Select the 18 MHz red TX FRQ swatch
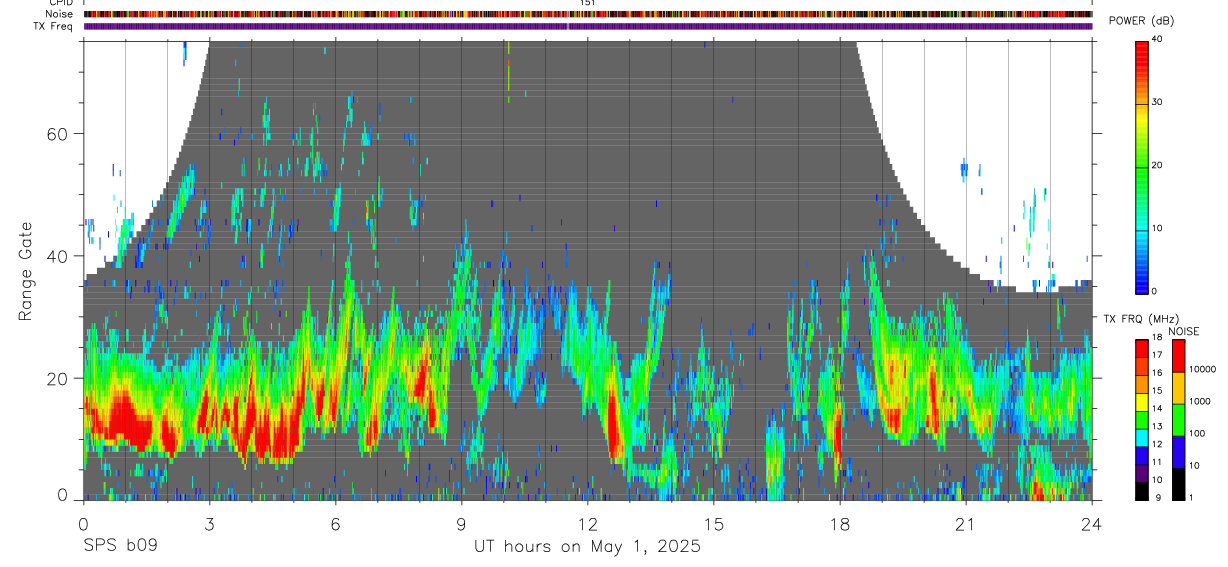The height and width of the screenshot is (567, 1228). (1142, 346)
